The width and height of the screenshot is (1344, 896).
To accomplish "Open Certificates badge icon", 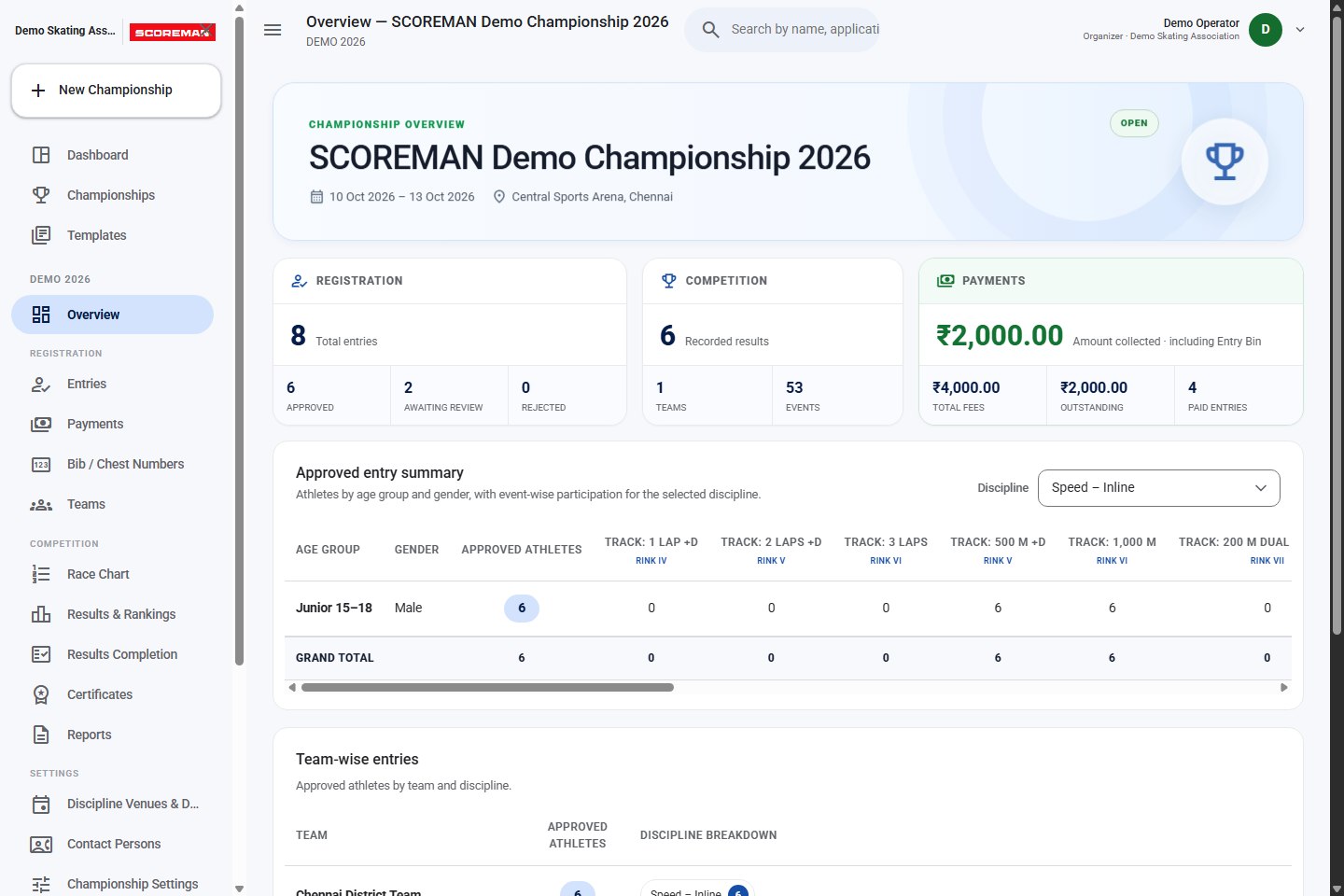I will (41, 694).
